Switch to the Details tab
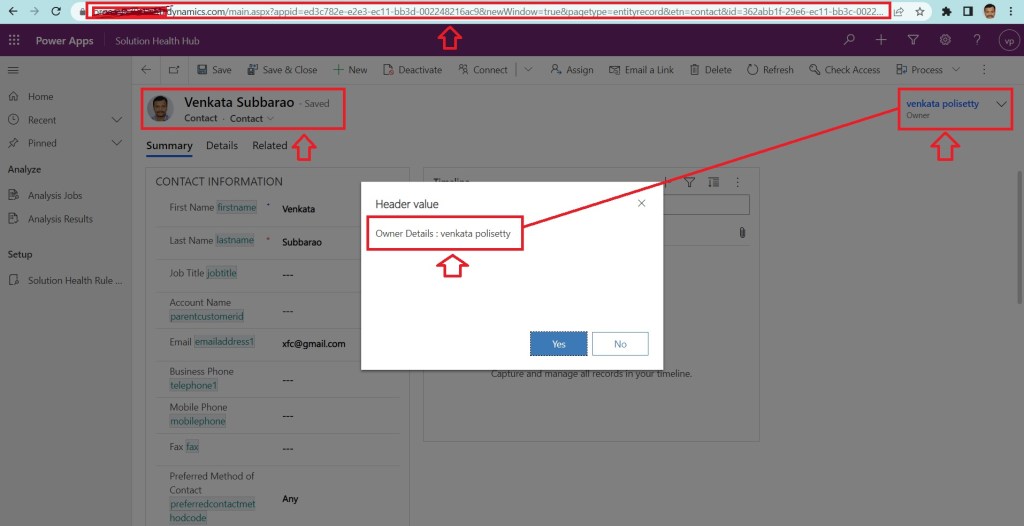Image resolution: width=1024 pixels, height=526 pixels. (x=222, y=146)
